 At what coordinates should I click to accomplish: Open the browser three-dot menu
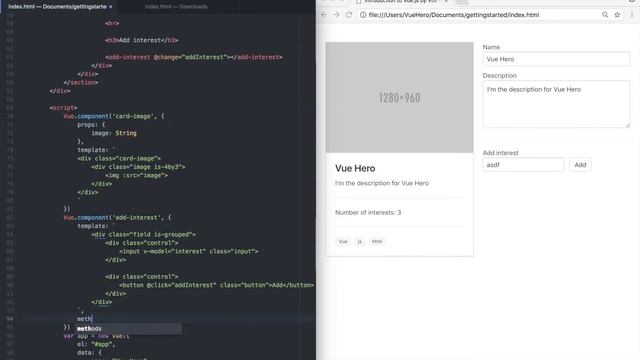(632, 15)
